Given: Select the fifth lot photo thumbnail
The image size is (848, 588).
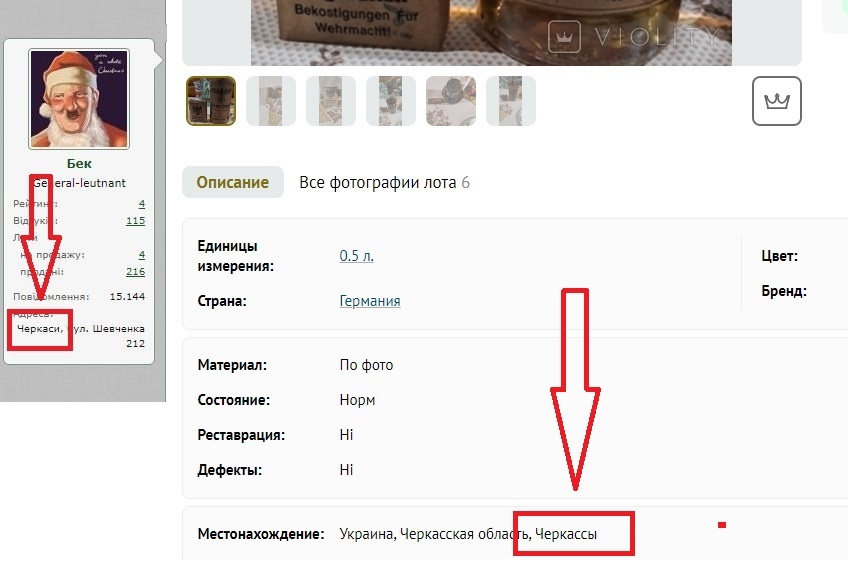Looking at the screenshot, I should (x=451, y=101).
